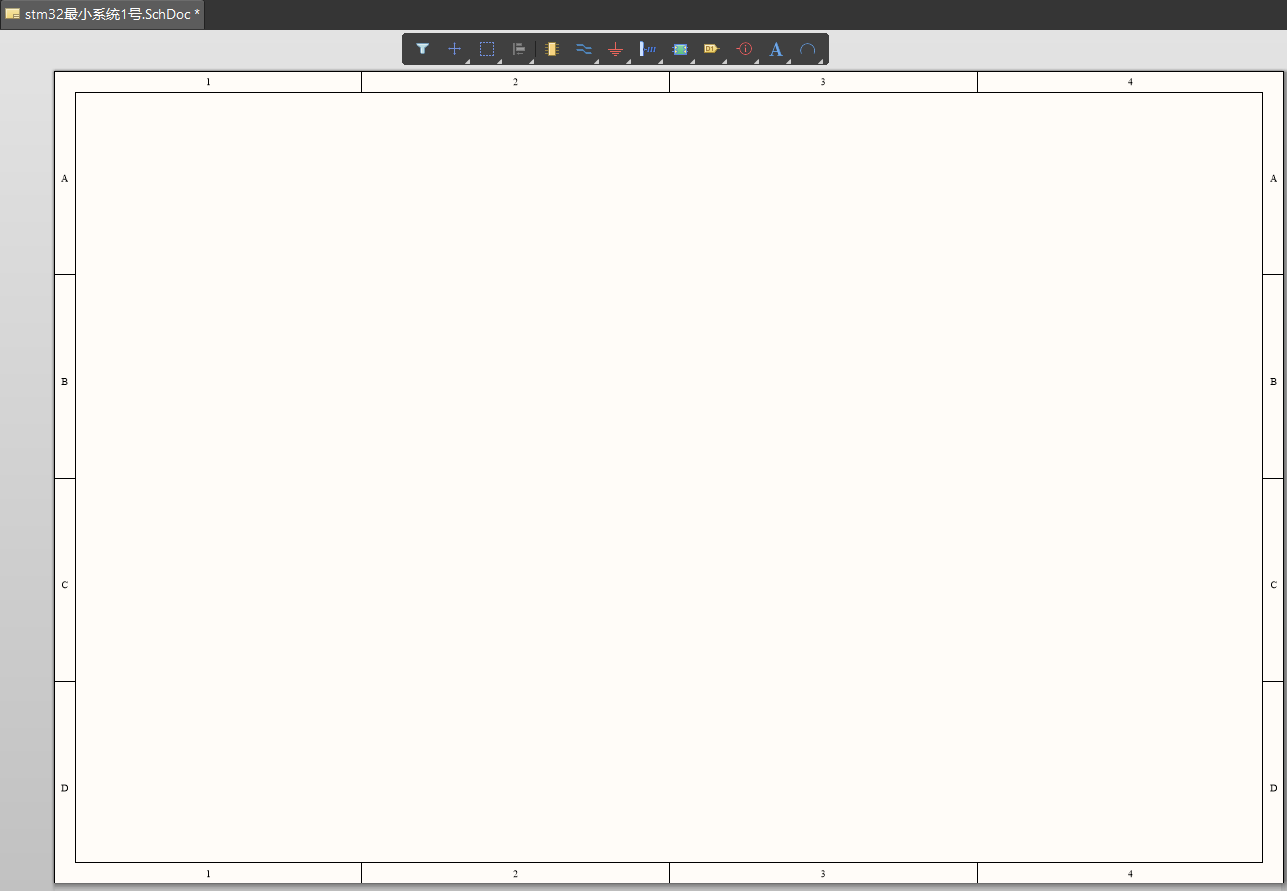This screenshot has height=891, width=1287.
Task: Place a port with the D1 icon
Action: pos(712,48)
